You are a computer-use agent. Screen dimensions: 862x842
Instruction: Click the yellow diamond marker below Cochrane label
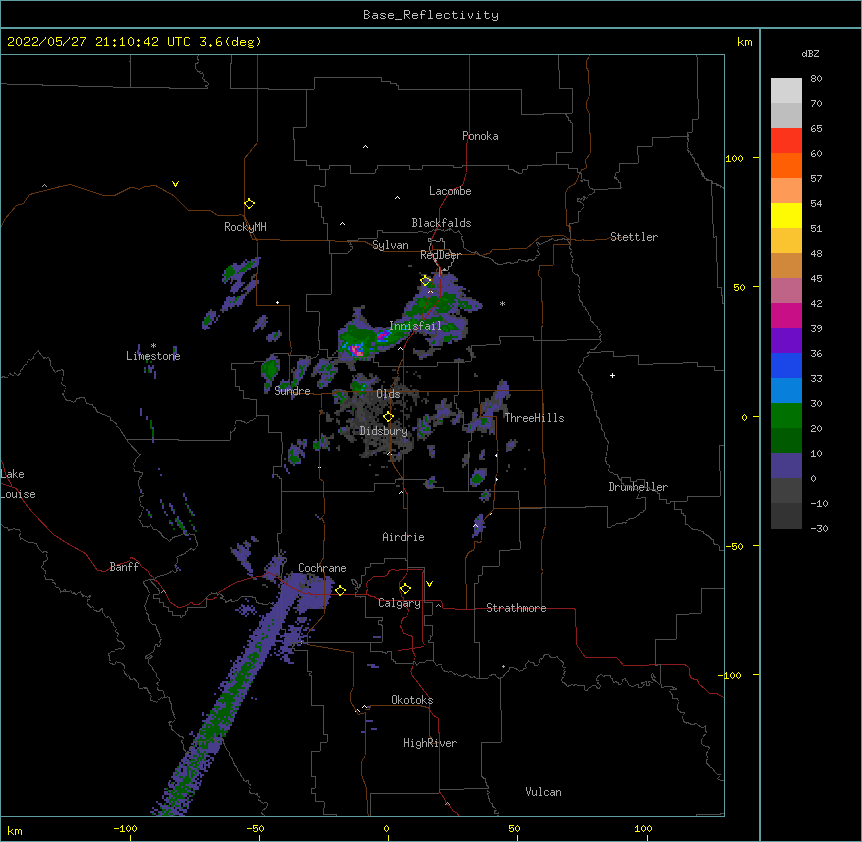(x=340, y=590)
